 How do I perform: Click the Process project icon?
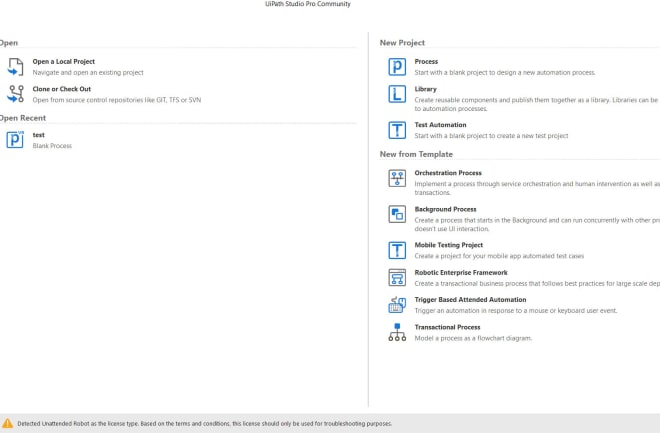[x=397, y=67]
